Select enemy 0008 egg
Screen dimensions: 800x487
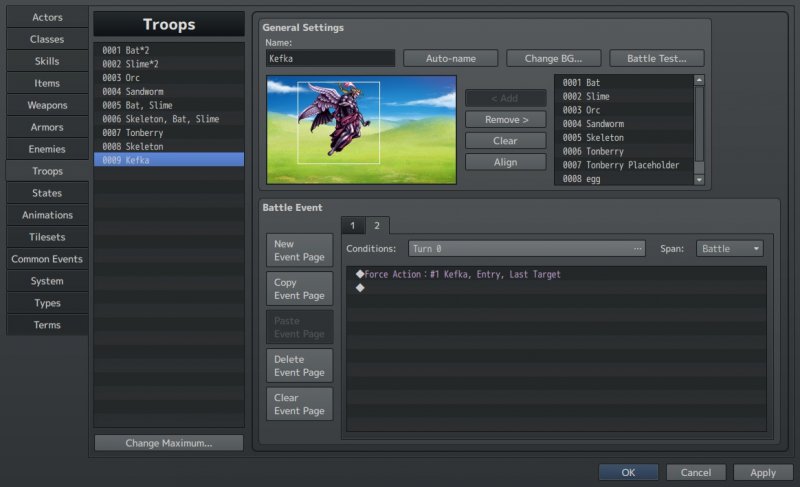[x=624, y=178]
